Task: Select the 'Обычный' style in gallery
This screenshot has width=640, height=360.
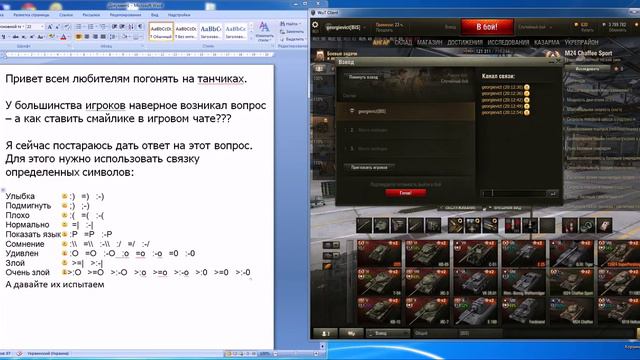Action: [161, 31]
